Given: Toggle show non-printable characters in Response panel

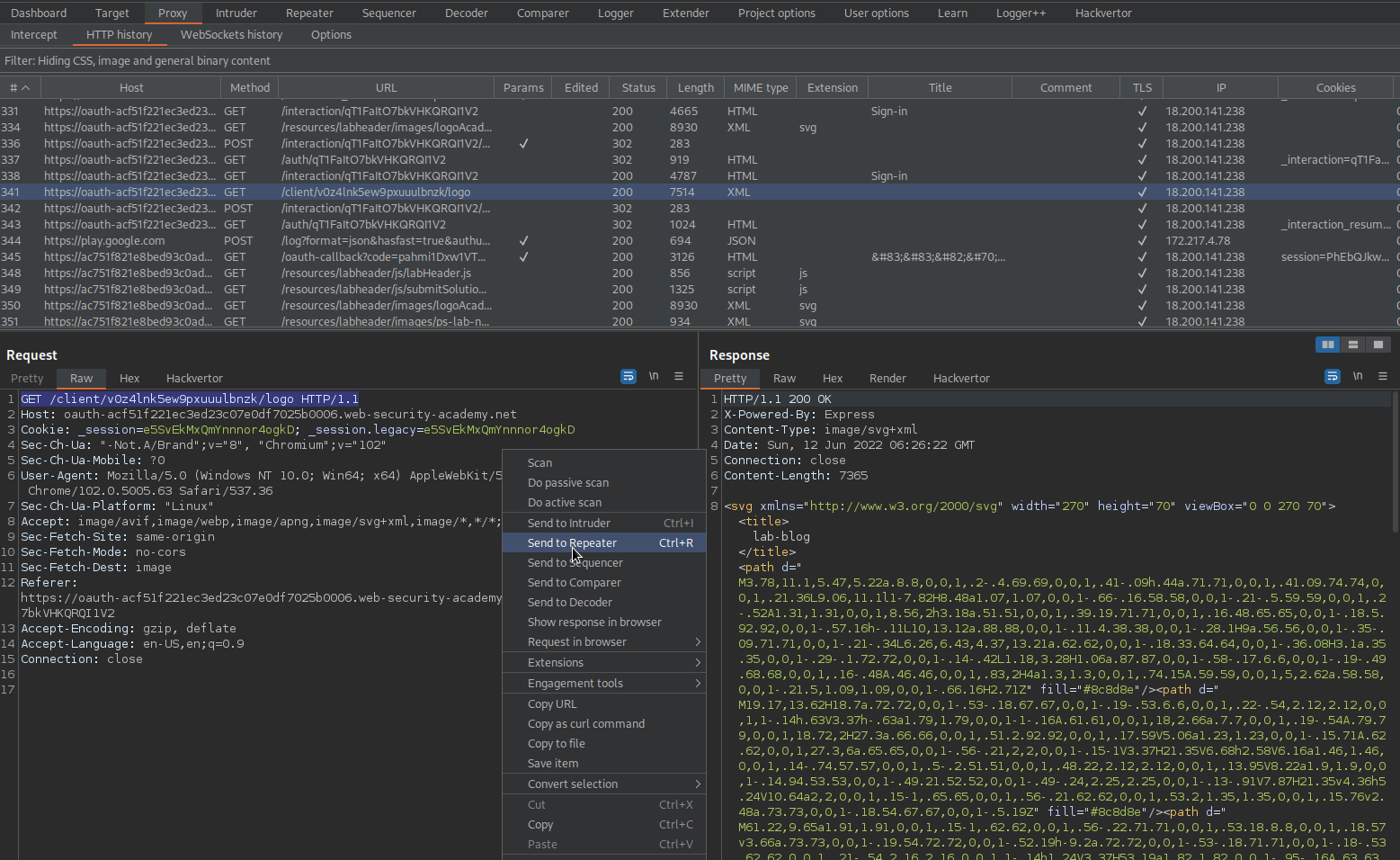Looking at the screenshot, I should 1358,377.
